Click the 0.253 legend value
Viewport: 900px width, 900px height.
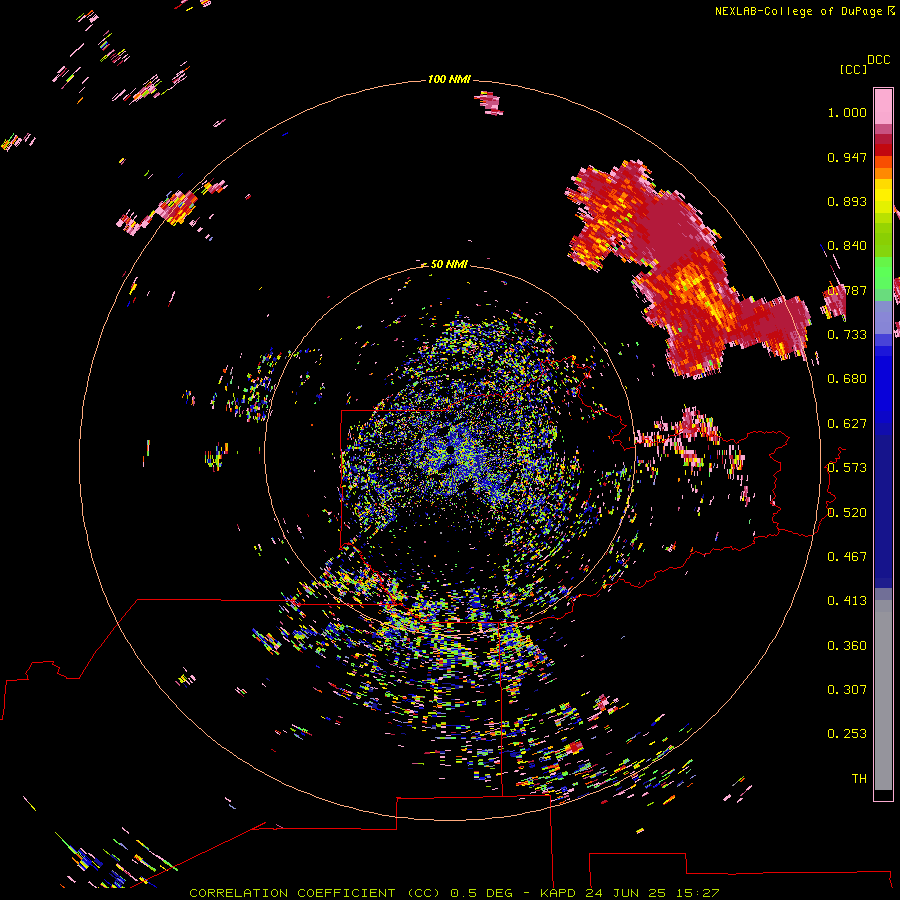pyautogui.click(x=847, y=734)
